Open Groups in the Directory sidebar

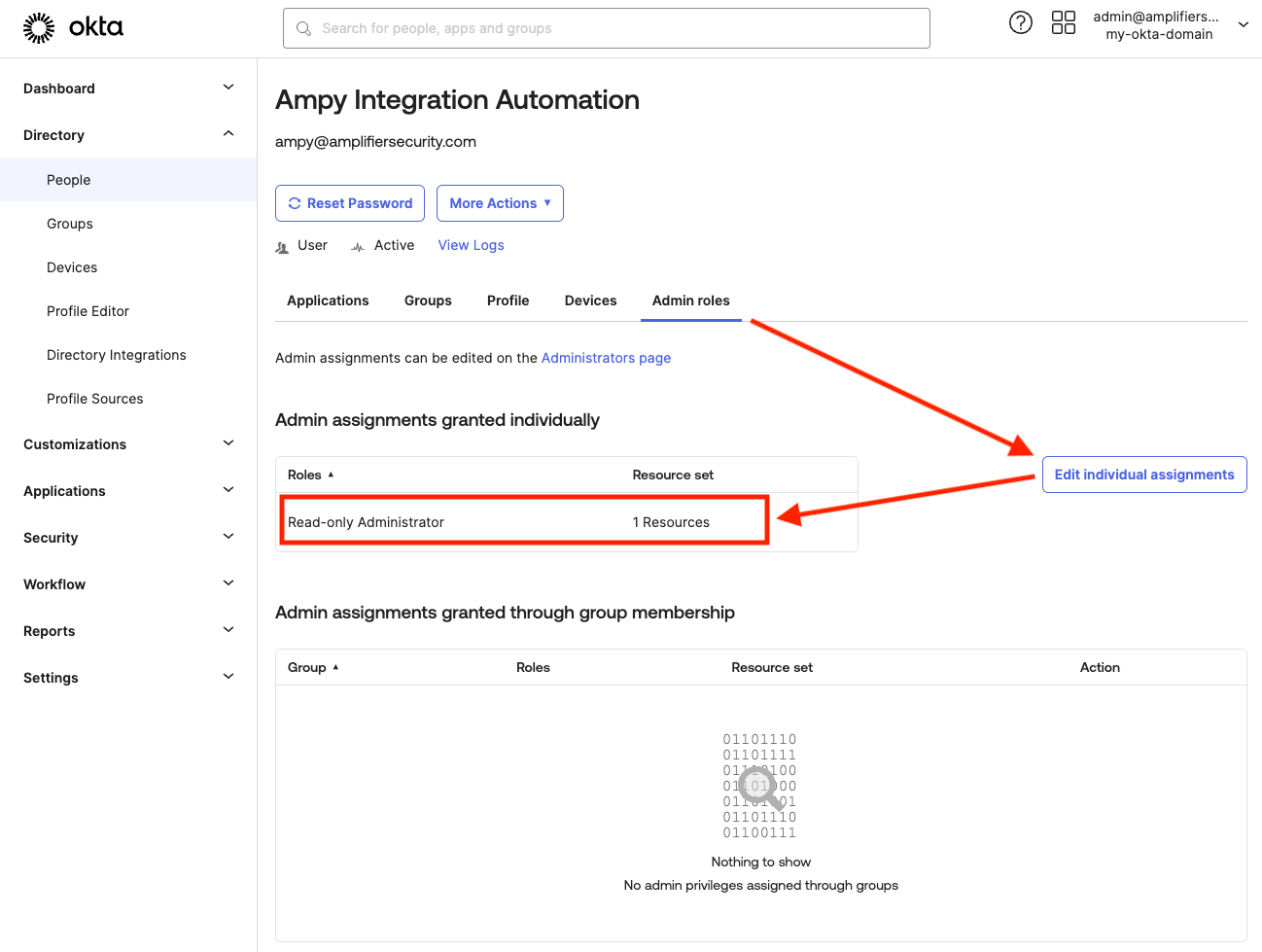click(70, 224)
